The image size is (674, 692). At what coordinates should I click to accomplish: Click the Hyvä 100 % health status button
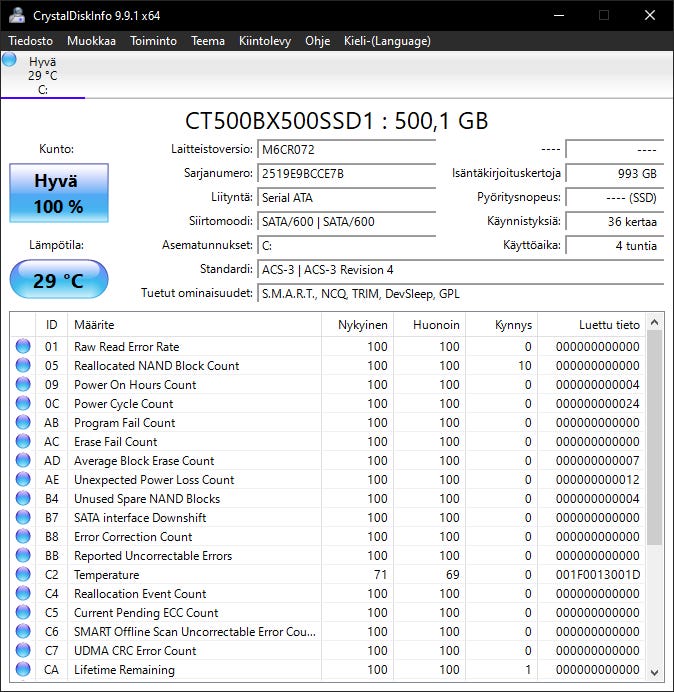click(59, 193)
